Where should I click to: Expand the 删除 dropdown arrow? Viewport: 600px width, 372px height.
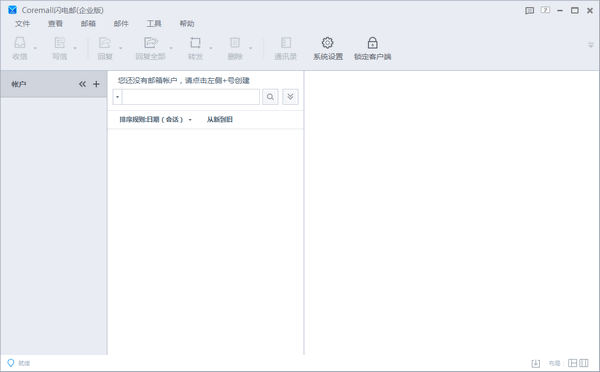251,48
